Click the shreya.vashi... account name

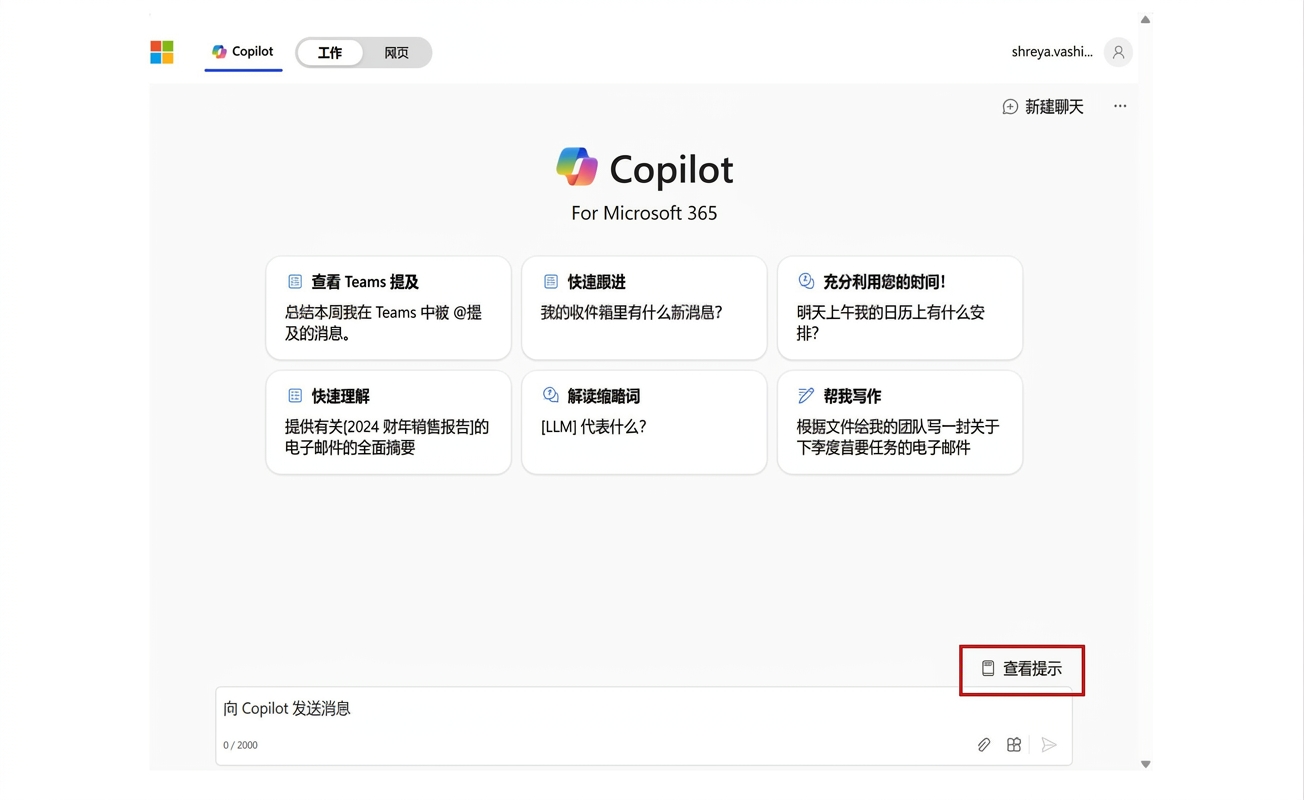pos(1052,52)
